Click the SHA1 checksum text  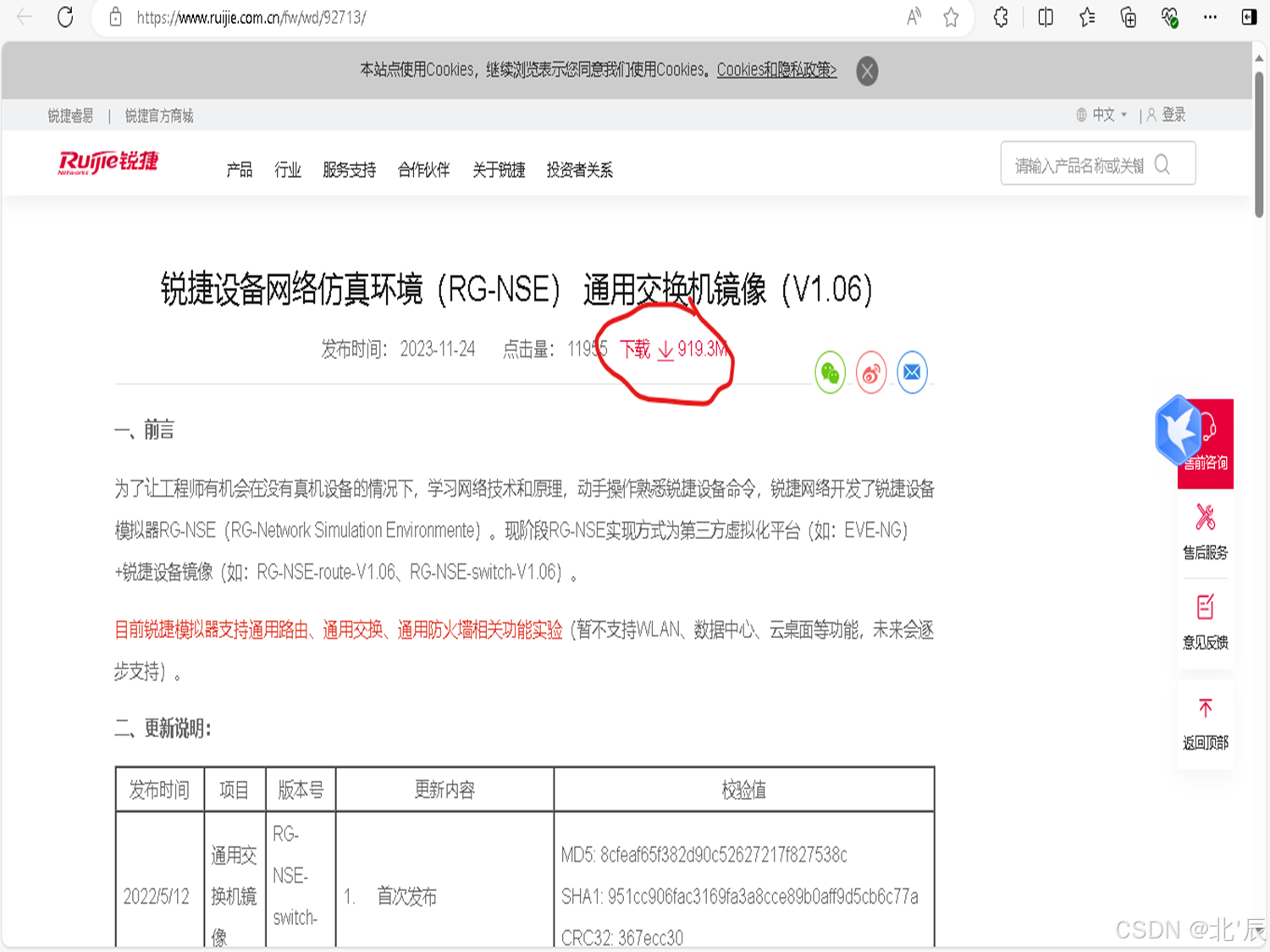click(x=739, y=897)
